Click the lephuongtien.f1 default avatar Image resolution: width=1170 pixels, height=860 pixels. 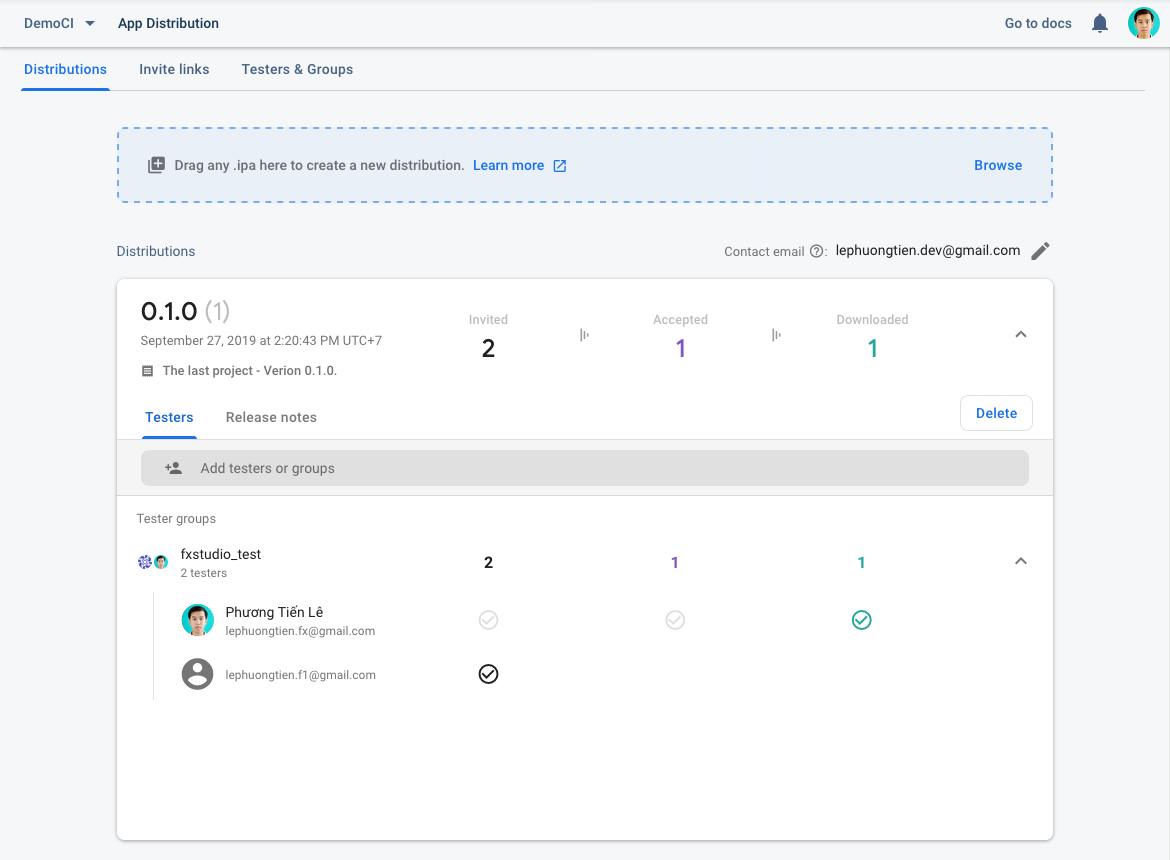(x=198, y=674)
